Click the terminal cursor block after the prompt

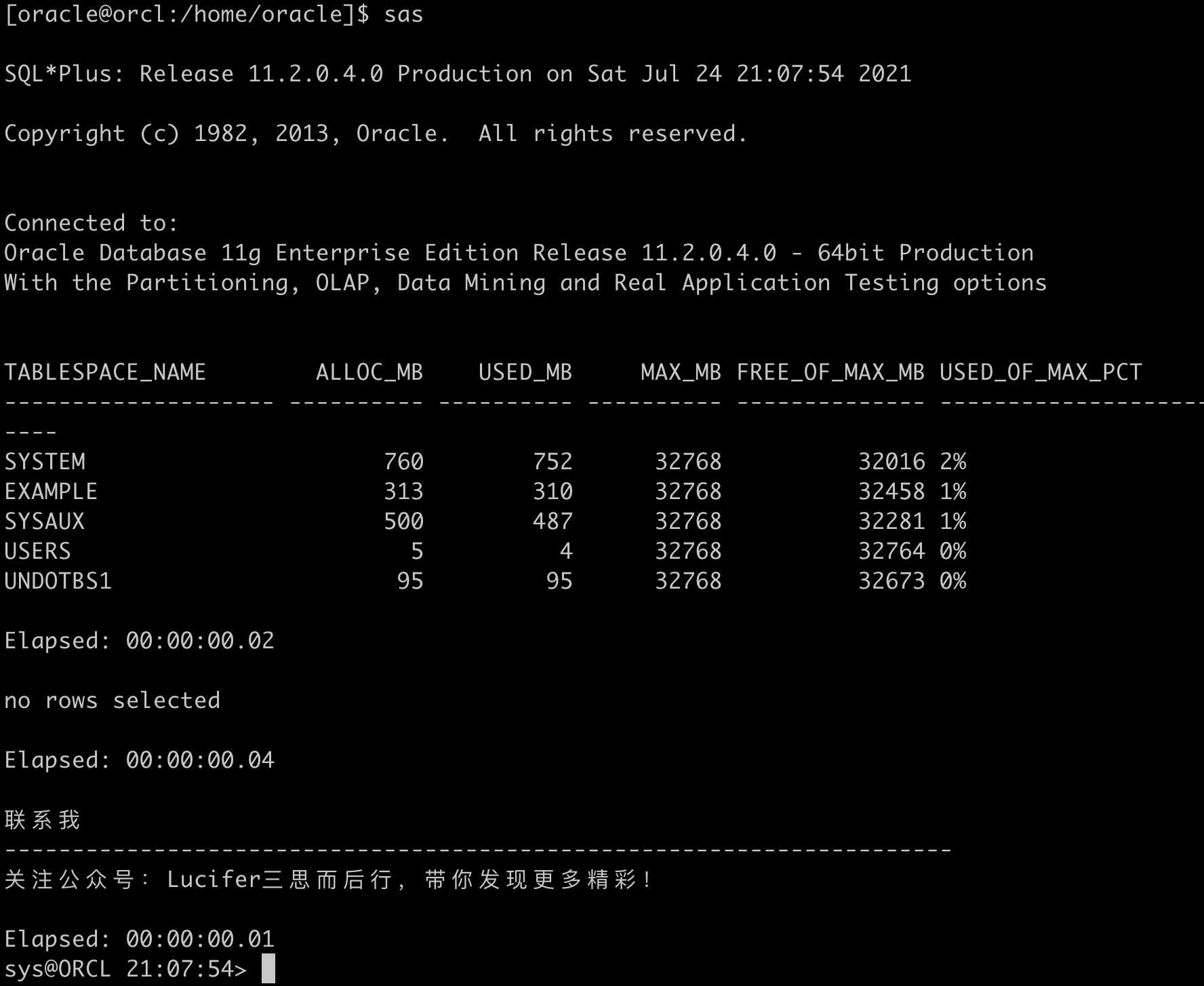pos(268,969)
